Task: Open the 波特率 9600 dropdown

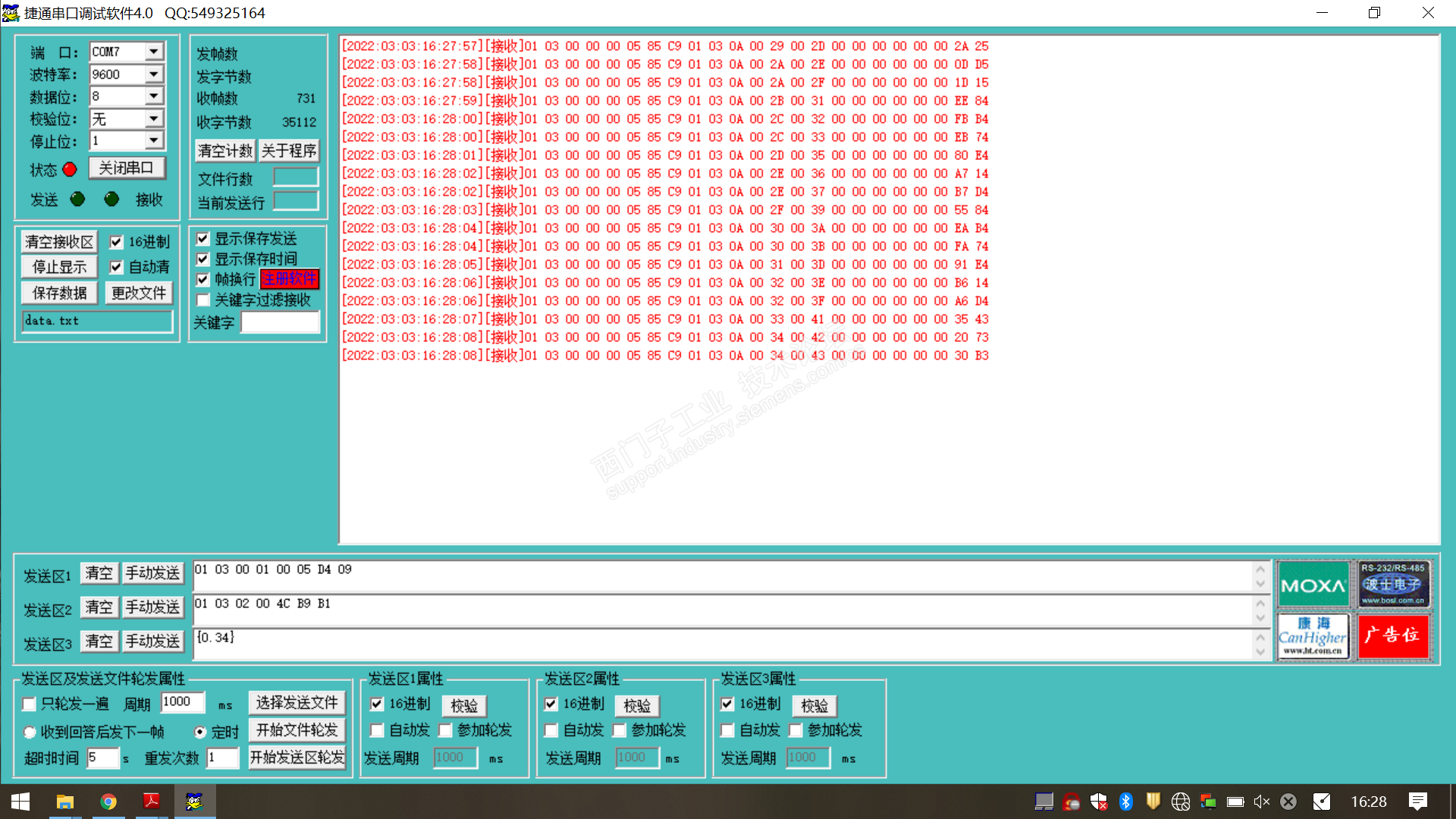Action: (154, 74)
